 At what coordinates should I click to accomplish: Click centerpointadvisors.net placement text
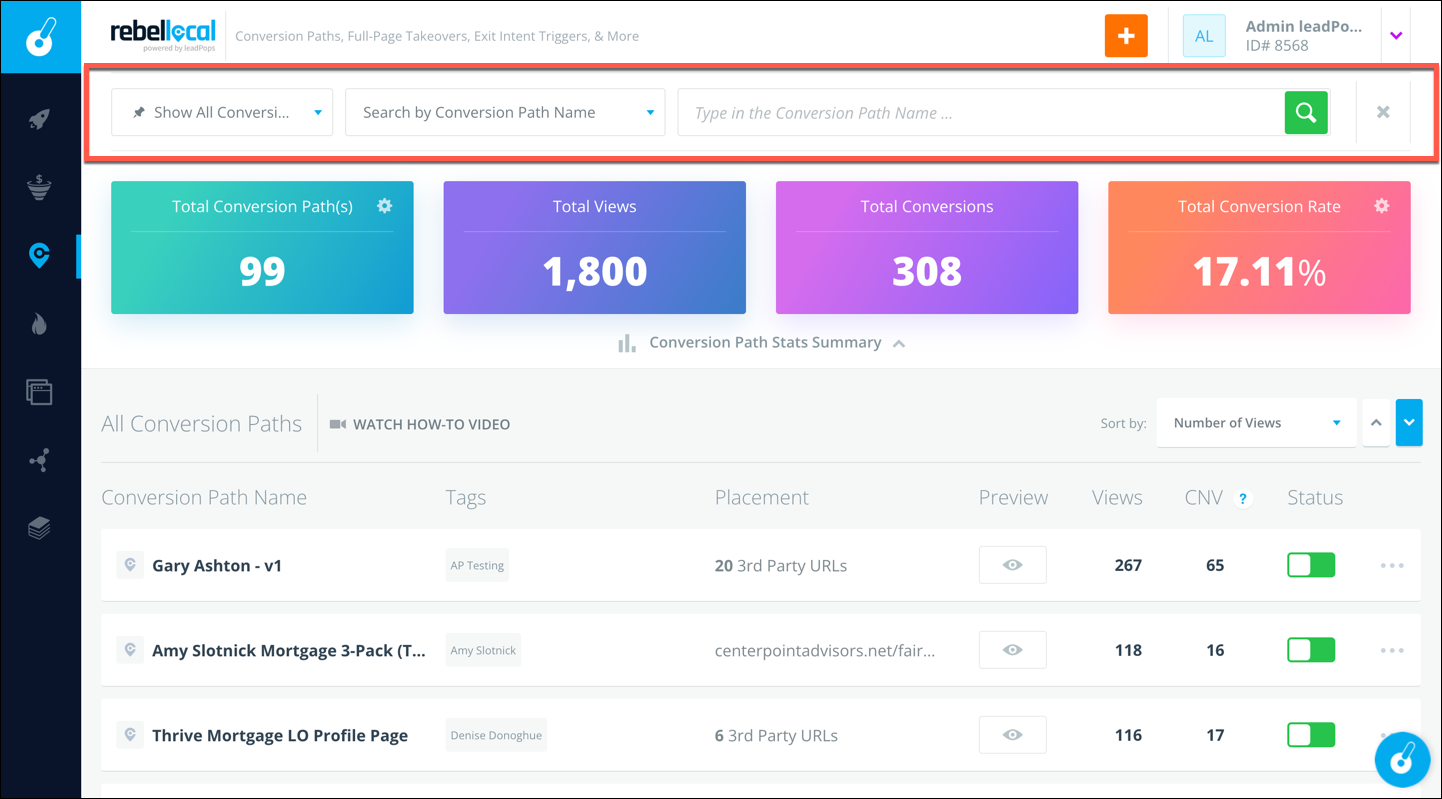[825, 650]
